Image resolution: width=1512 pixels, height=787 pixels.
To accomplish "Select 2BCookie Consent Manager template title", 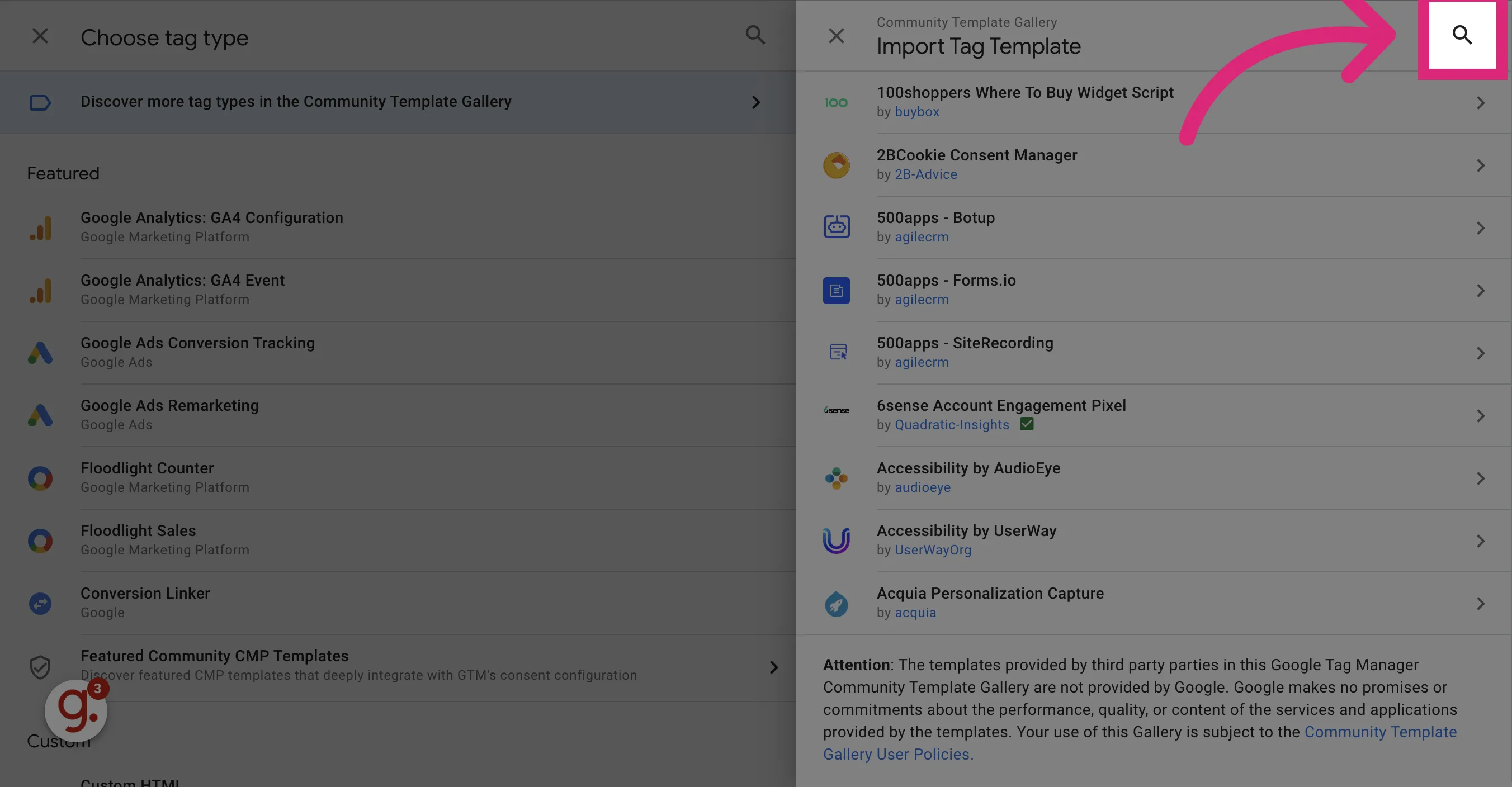I will (977, 155).
